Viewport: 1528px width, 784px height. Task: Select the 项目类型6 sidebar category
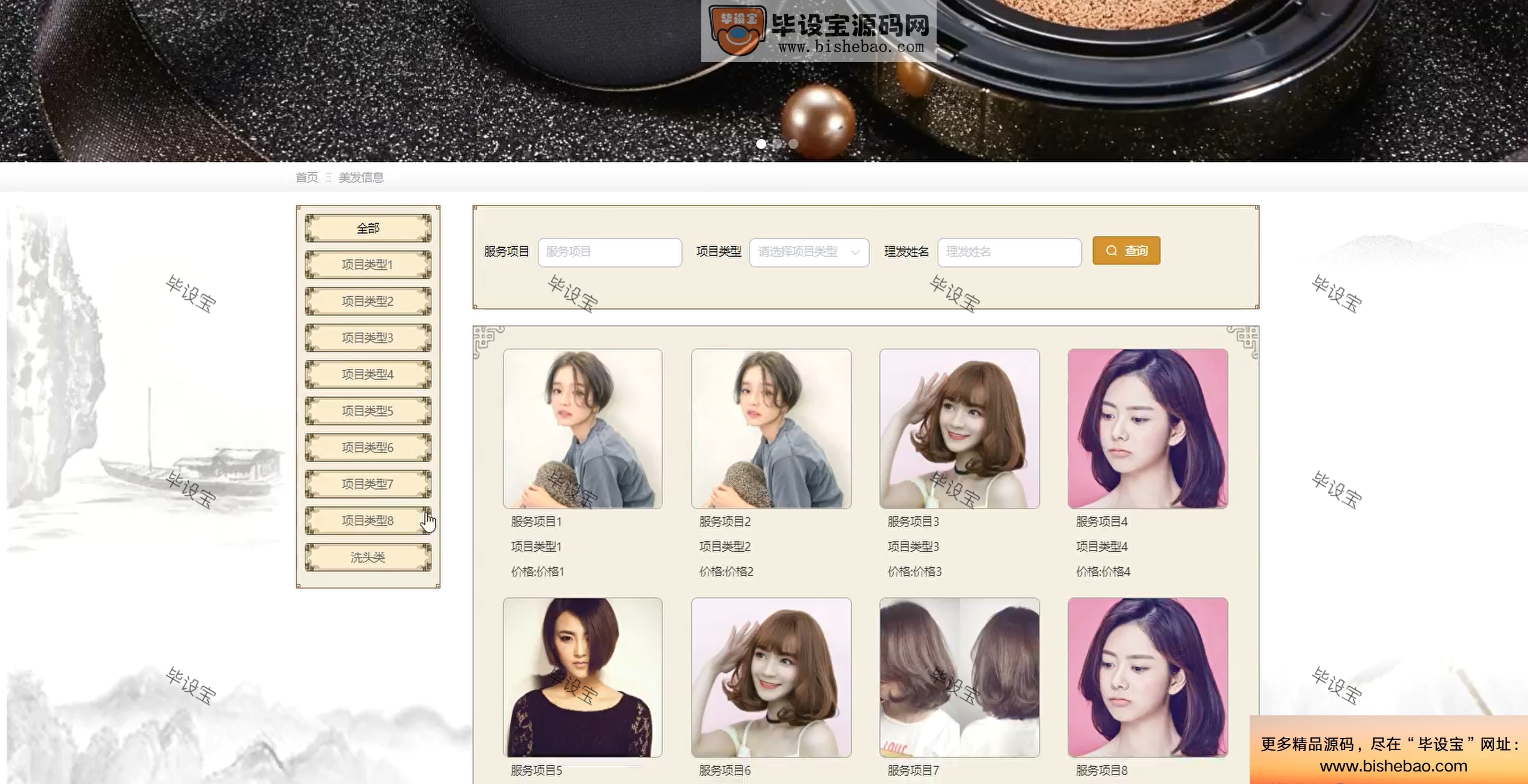click(x=368, y=447)
